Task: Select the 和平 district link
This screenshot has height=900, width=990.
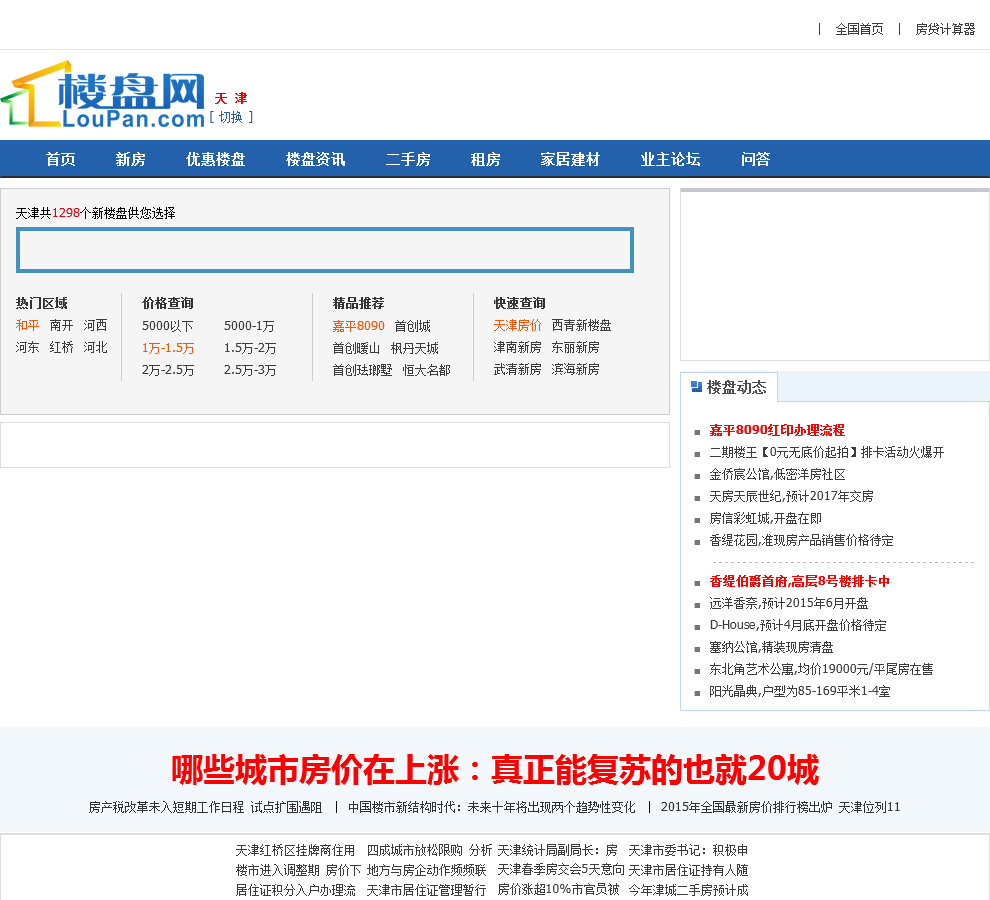Action: pos(27,325)
